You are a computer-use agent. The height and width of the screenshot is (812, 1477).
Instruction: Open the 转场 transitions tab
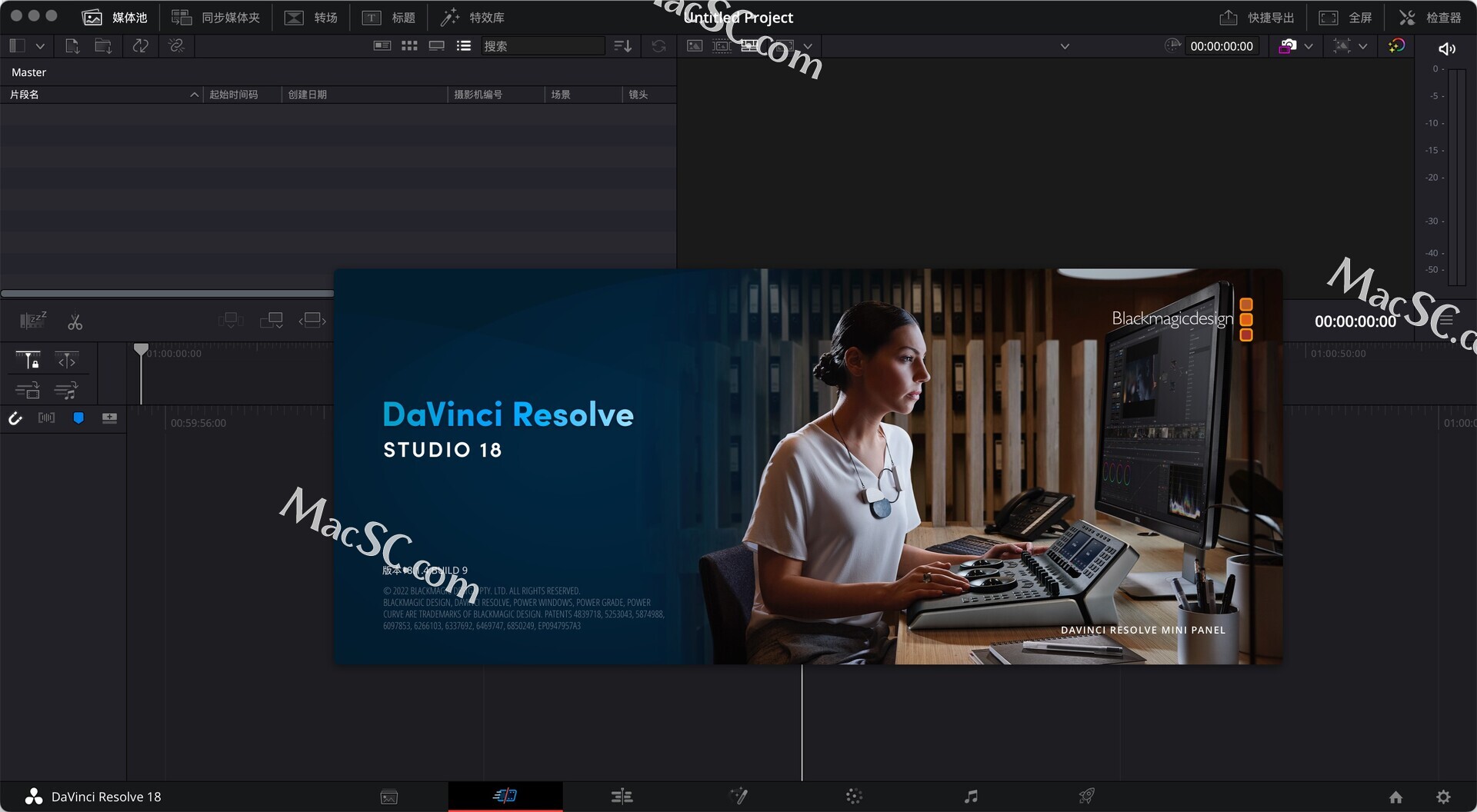[311, 17]
